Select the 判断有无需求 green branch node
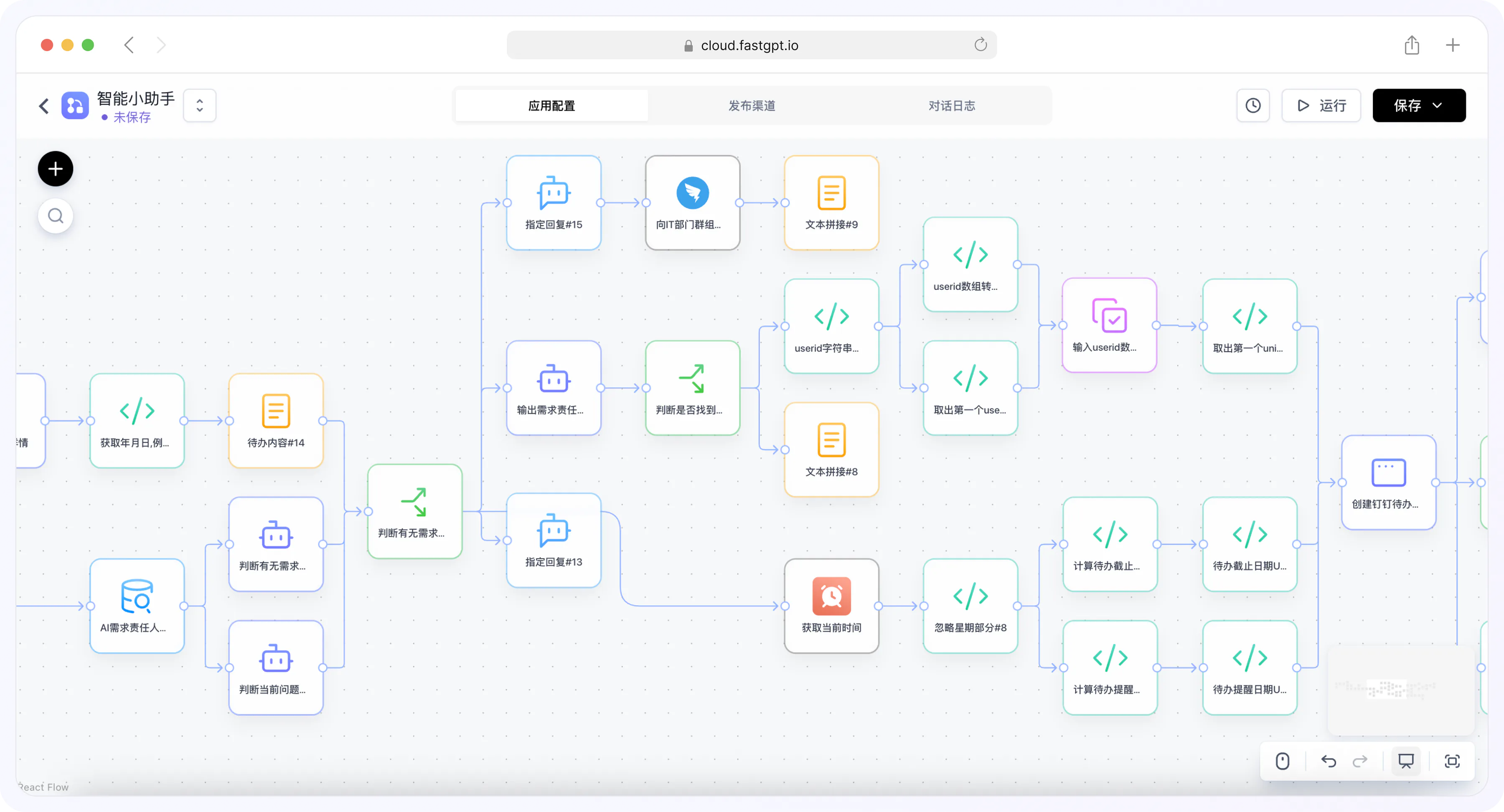The width and height of the screenshot is (1504, 812). pyautogui.click(x=414, y=511)
